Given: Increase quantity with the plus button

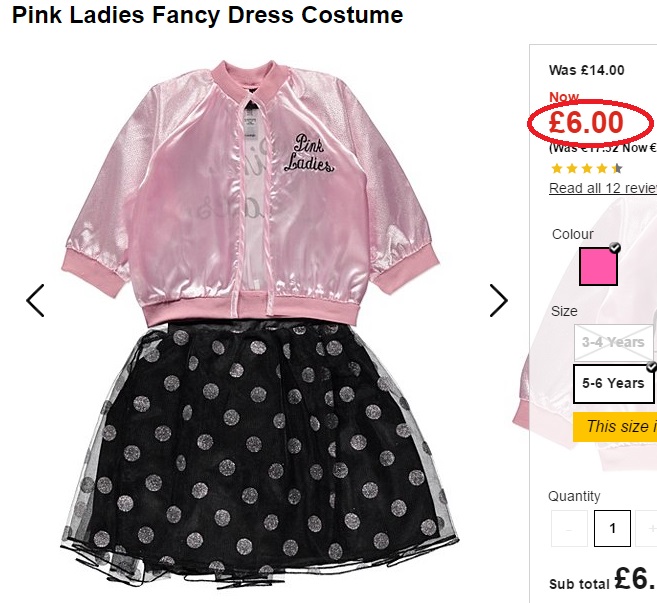Looking at the screenshot, I should [x=650, y=528].
